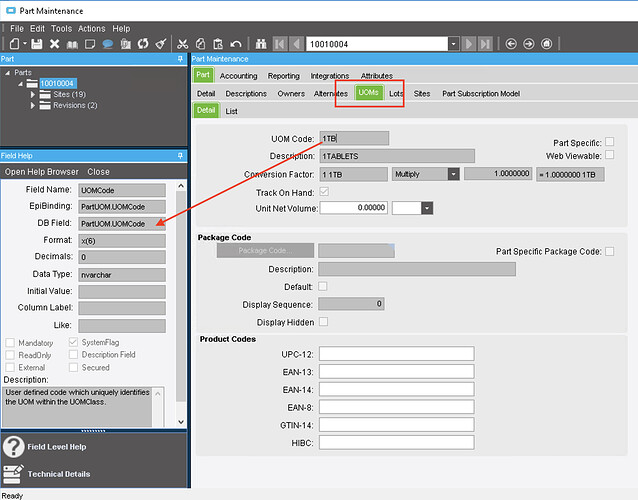Screen dimensions: 638x500
Task: Enable the Web Viewable checkbox
Action: click(x=609, y=156)
